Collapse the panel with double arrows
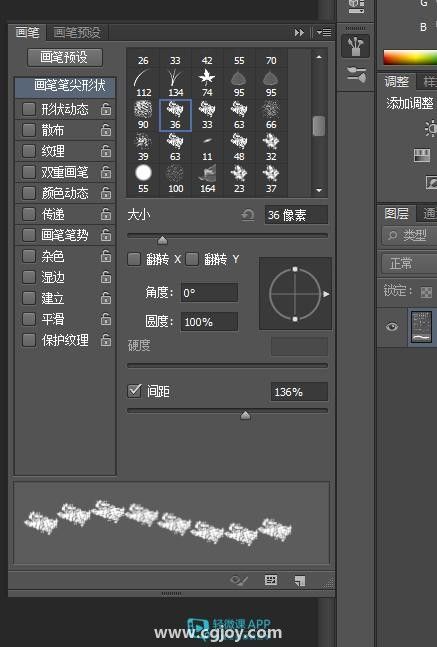Screen dimensions: 437x647 [x=299, y=32]
